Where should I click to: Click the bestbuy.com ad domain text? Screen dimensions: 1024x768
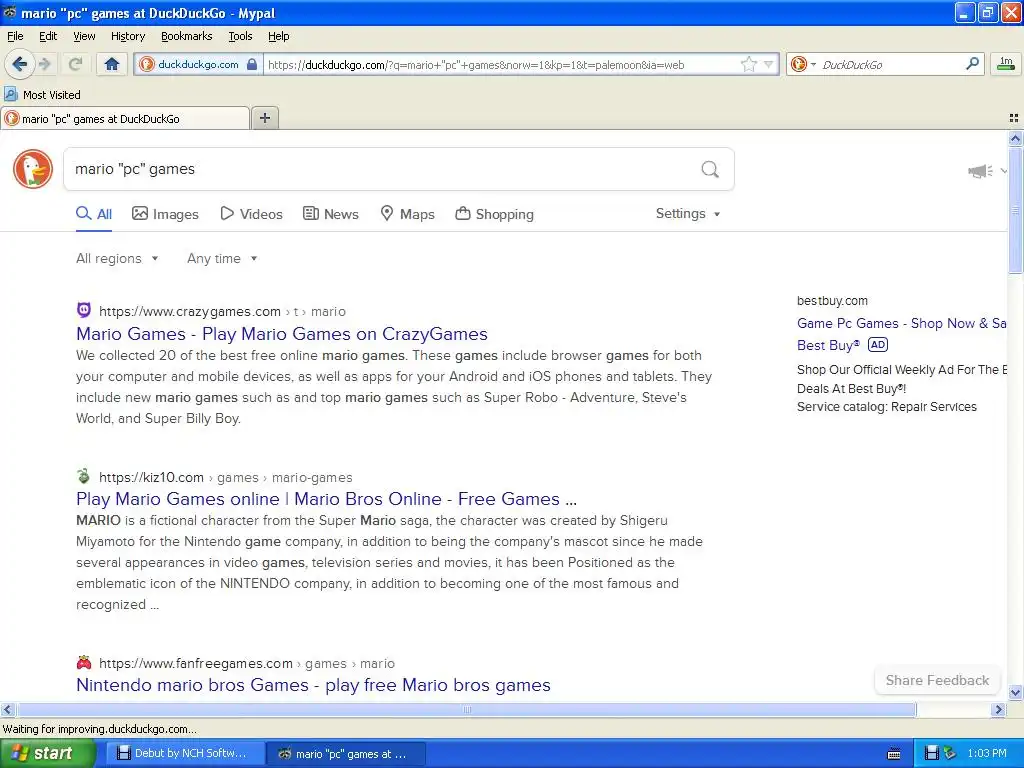pos(832,301)
